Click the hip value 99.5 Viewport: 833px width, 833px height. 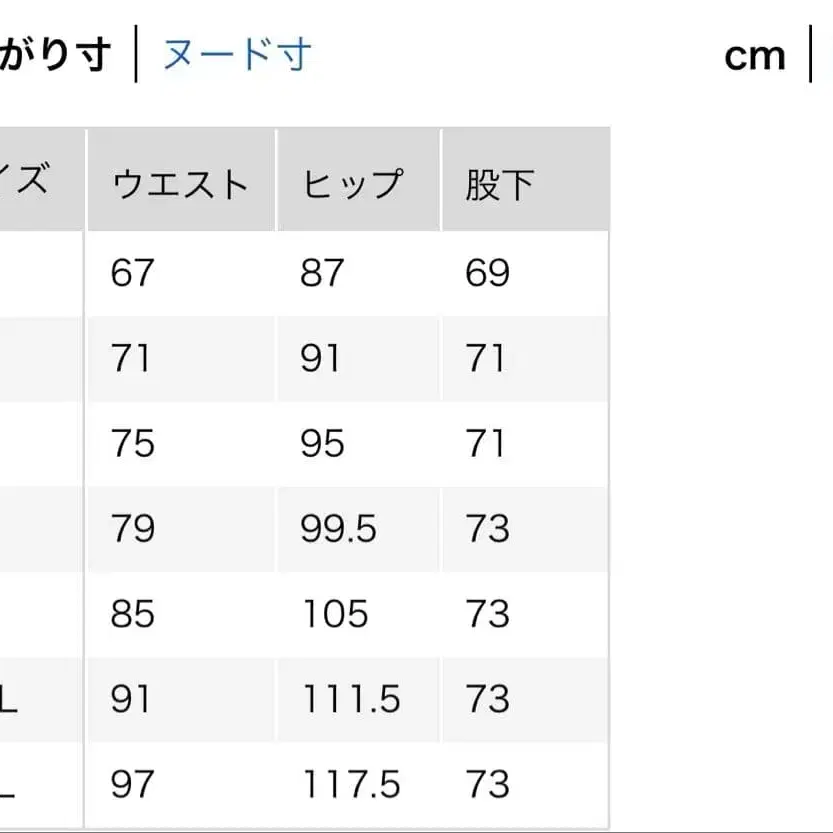point(330,529)
